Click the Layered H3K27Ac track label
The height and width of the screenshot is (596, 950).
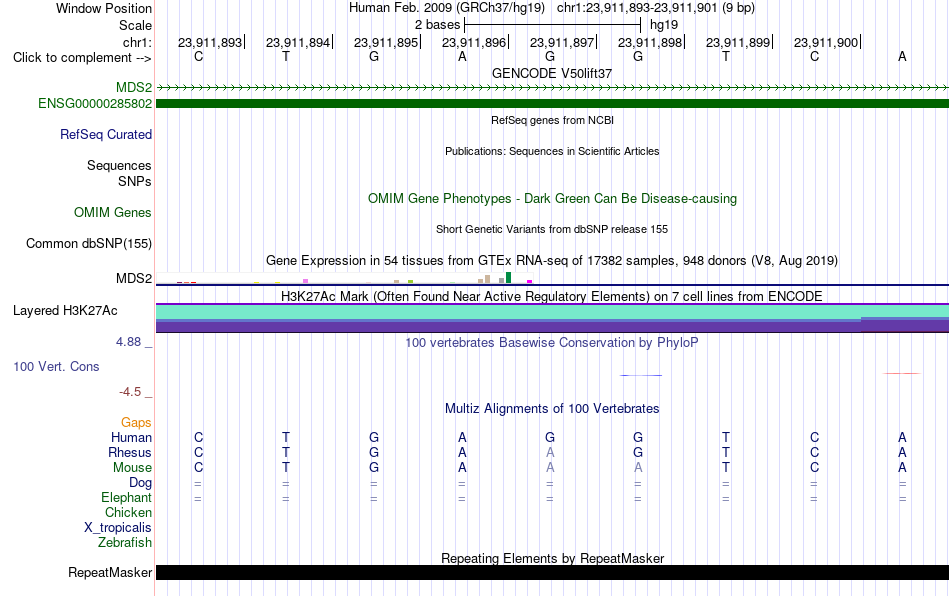coord(65,311)
